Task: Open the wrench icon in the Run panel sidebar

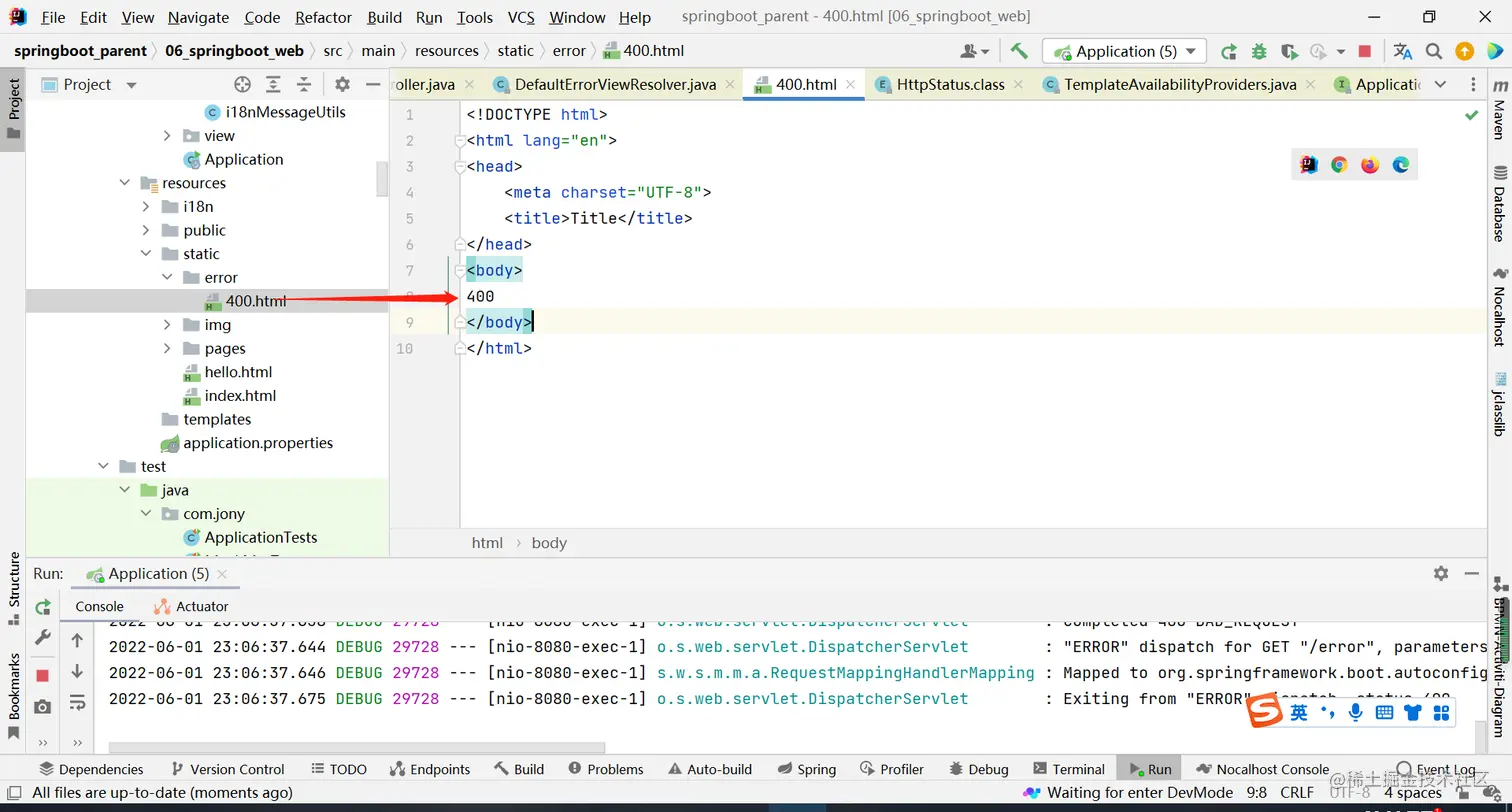Action: tap(43, 638)
